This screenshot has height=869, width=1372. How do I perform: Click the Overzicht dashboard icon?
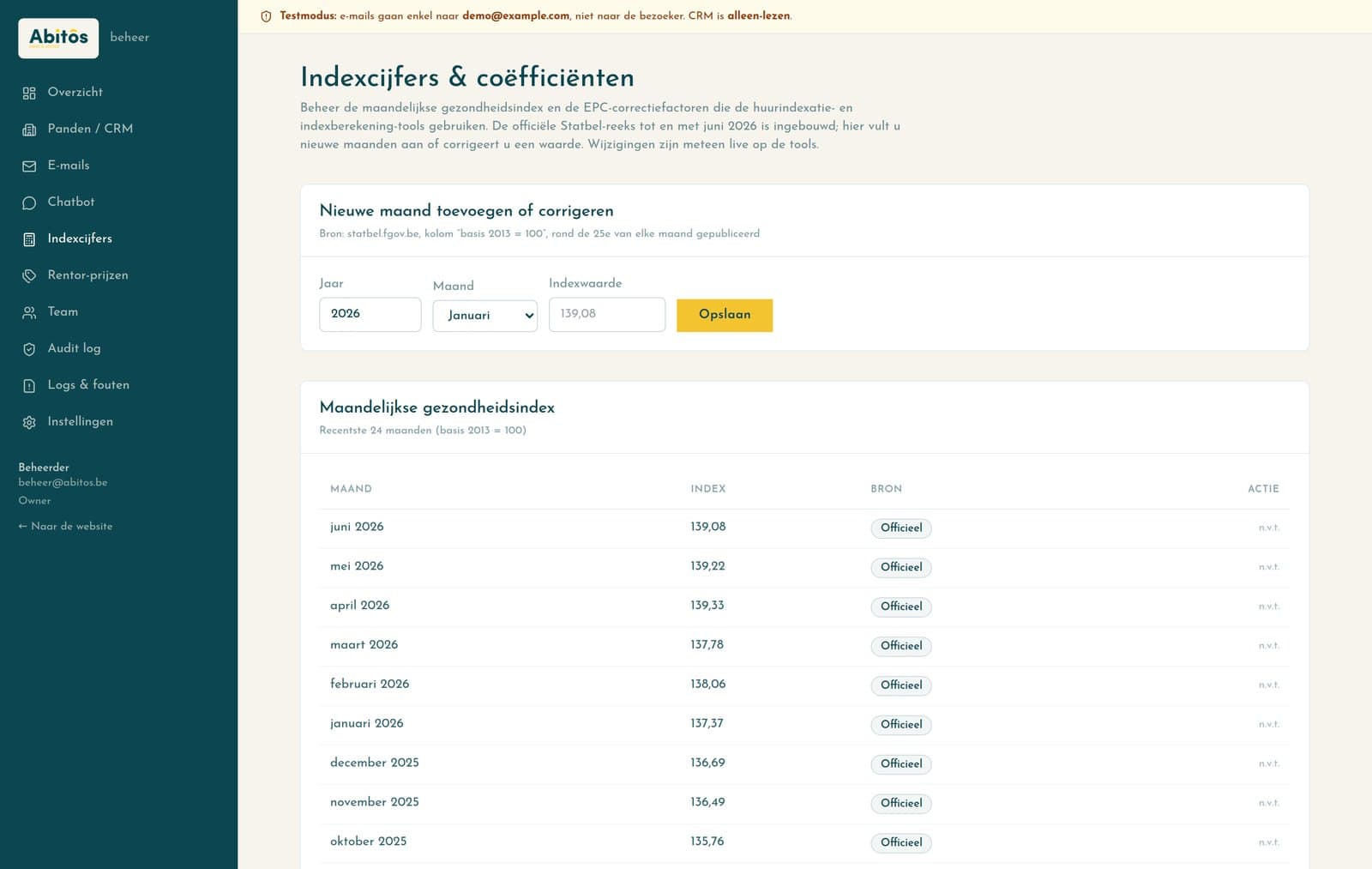point(29,93)
